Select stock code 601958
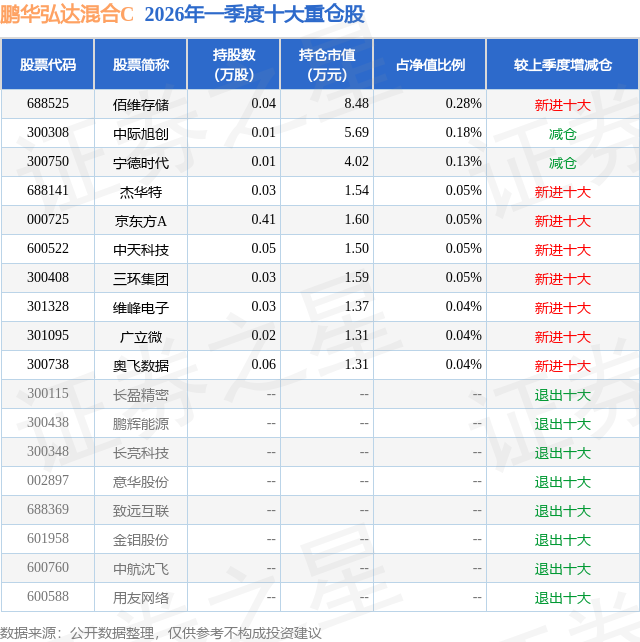The image size is (640, 642). tap(48, 540)
